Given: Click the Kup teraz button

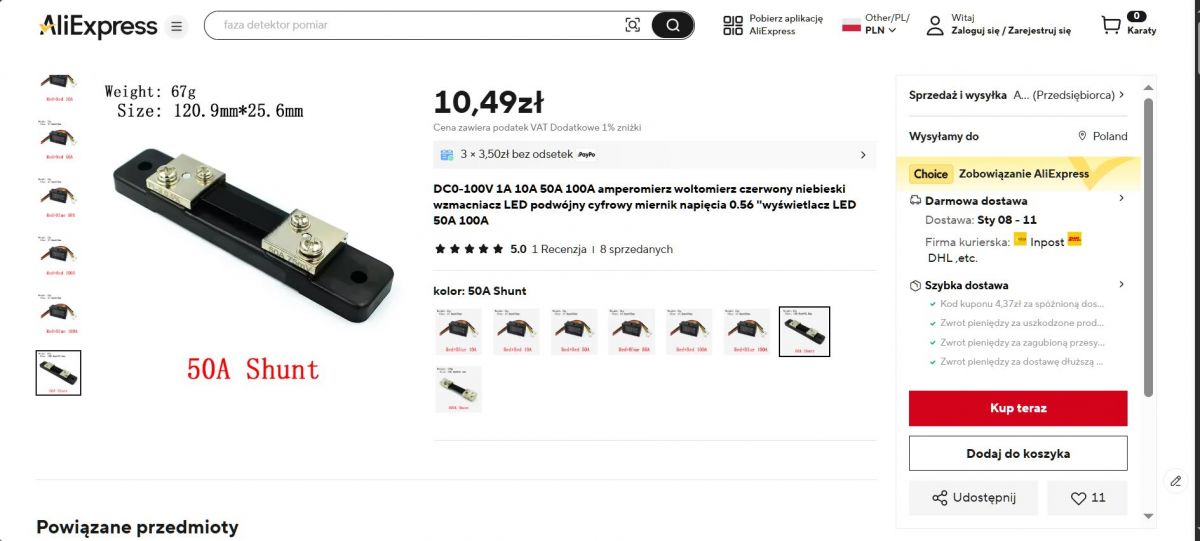Looking at the screenshot, I should click(1018, 408).
